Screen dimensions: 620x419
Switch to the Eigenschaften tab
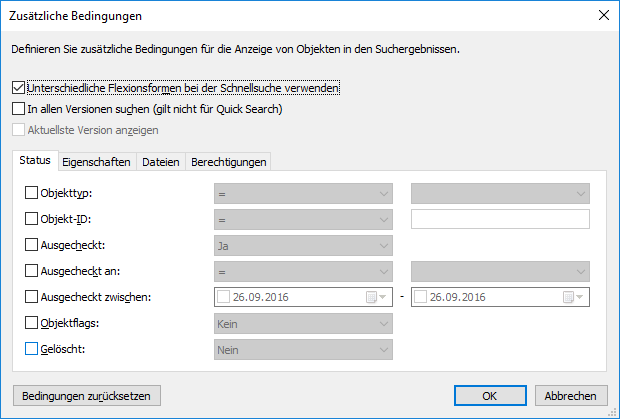[x=96, y=162]
